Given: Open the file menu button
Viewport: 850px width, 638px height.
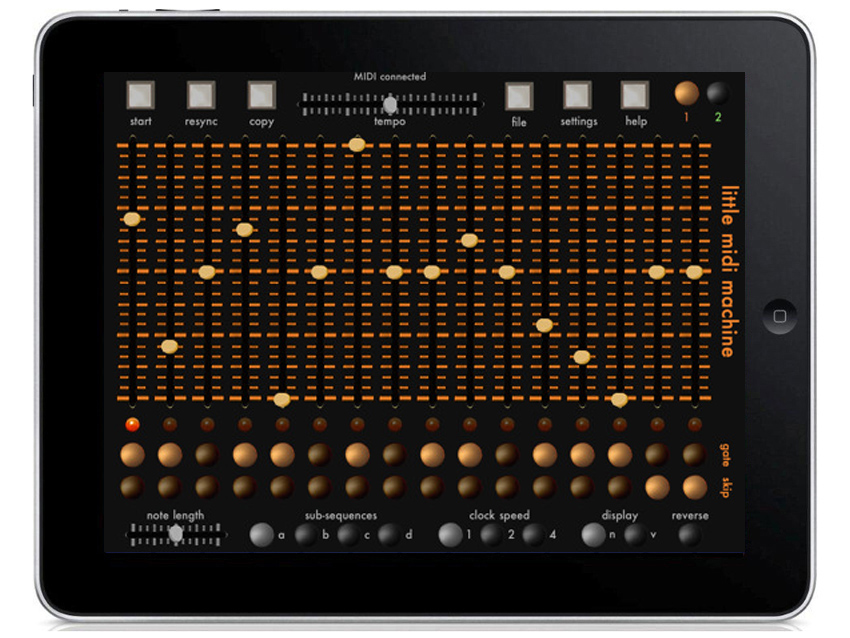Looking at the screenshot, I should pos(519,96).
